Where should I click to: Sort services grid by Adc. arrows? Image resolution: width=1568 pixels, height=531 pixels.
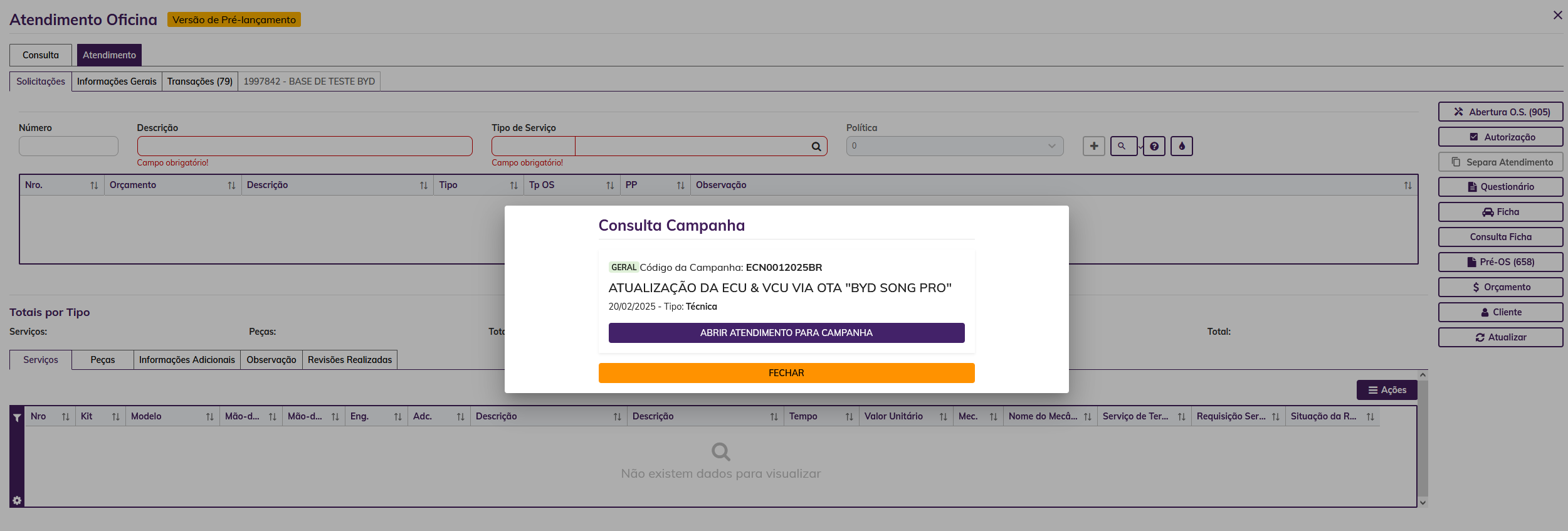pos(460,417)
